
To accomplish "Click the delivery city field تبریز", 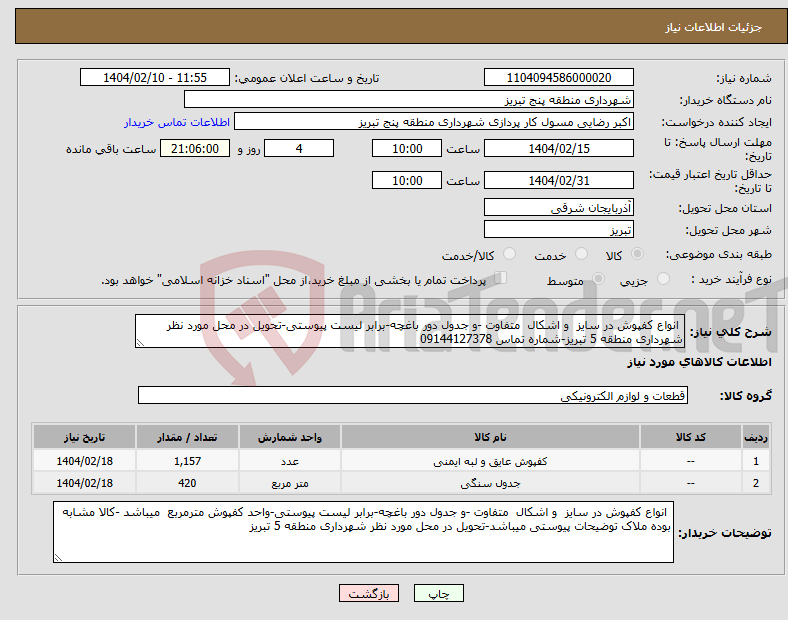I will (558, 229).
